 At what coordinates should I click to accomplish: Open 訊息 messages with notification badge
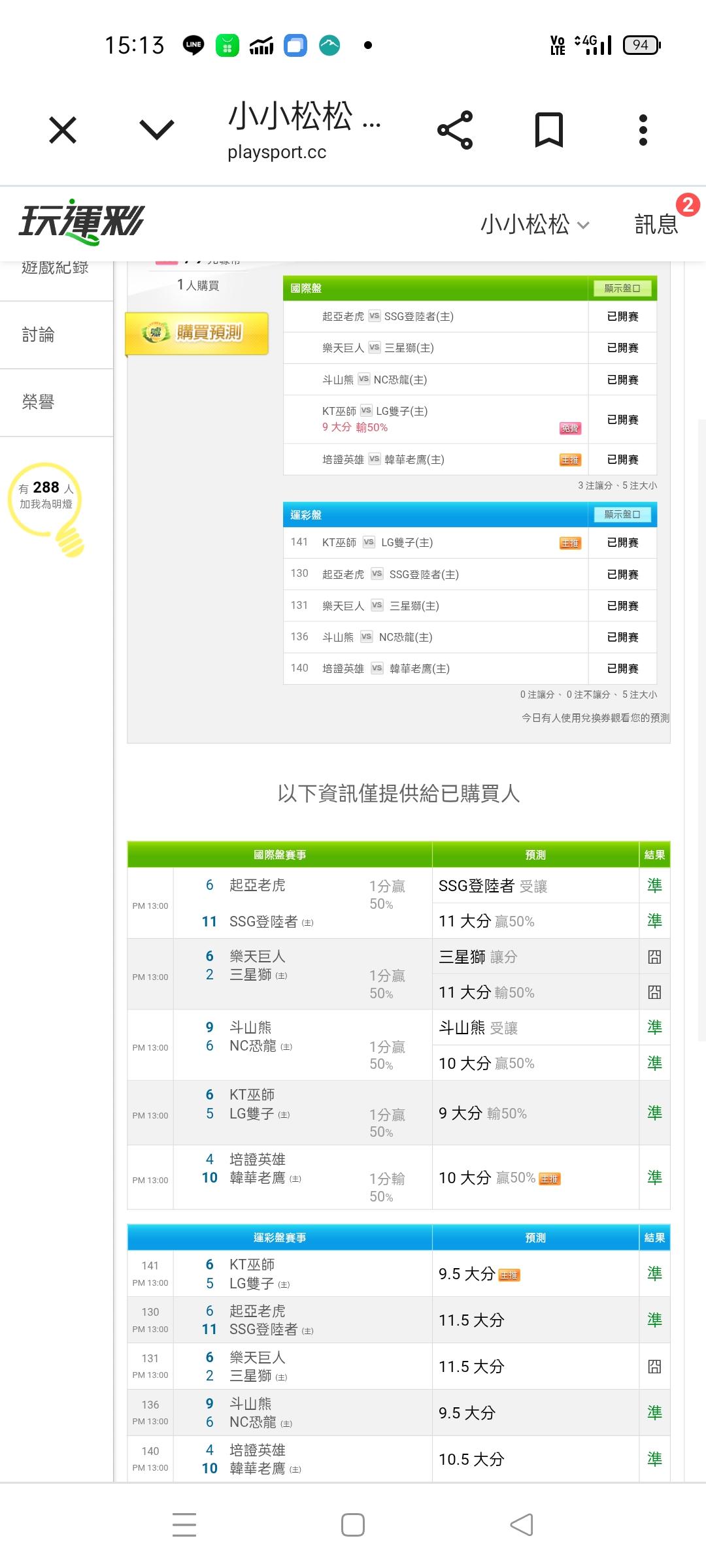click(x=657, y=224)
